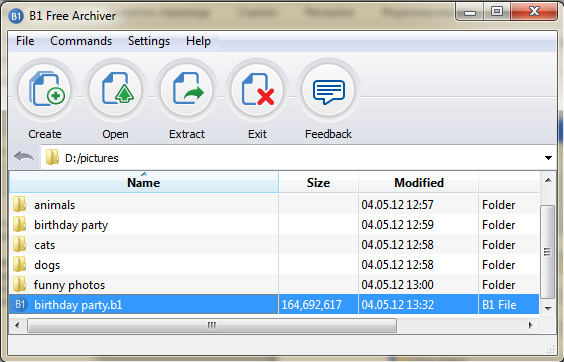Image resolution: width=564 pixels, height=362 pixels.
Task: Click the horizontal scrollbar thumb
Action: (x=212, y=325)
